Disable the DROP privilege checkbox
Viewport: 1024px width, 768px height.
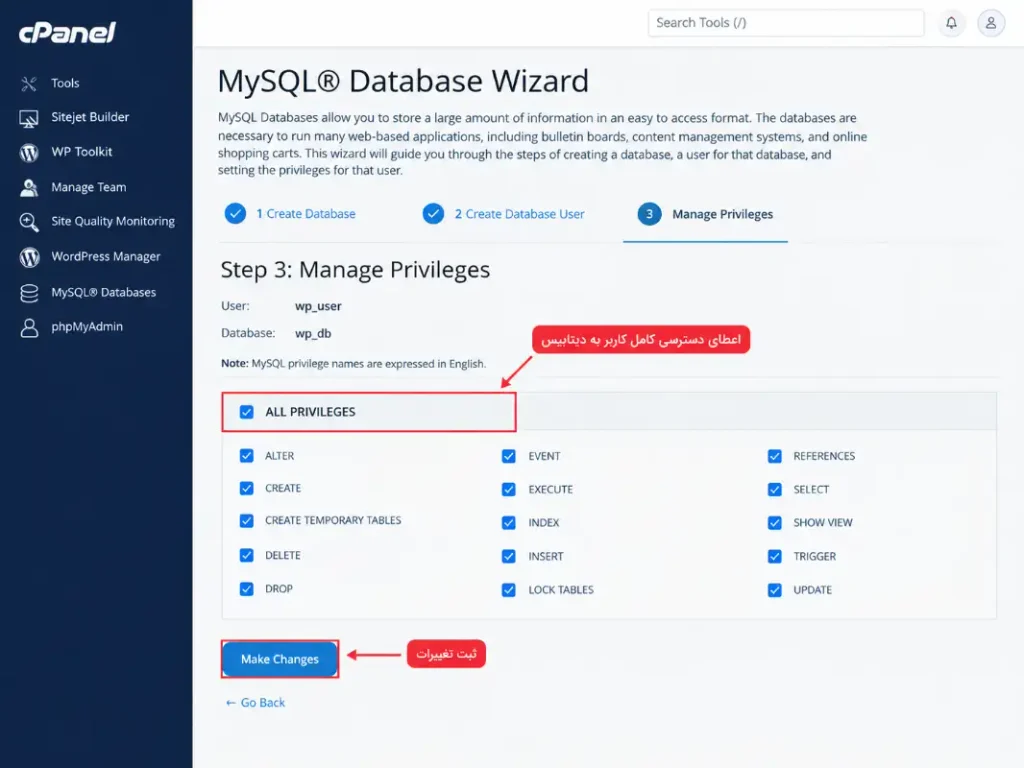[246, 588]
